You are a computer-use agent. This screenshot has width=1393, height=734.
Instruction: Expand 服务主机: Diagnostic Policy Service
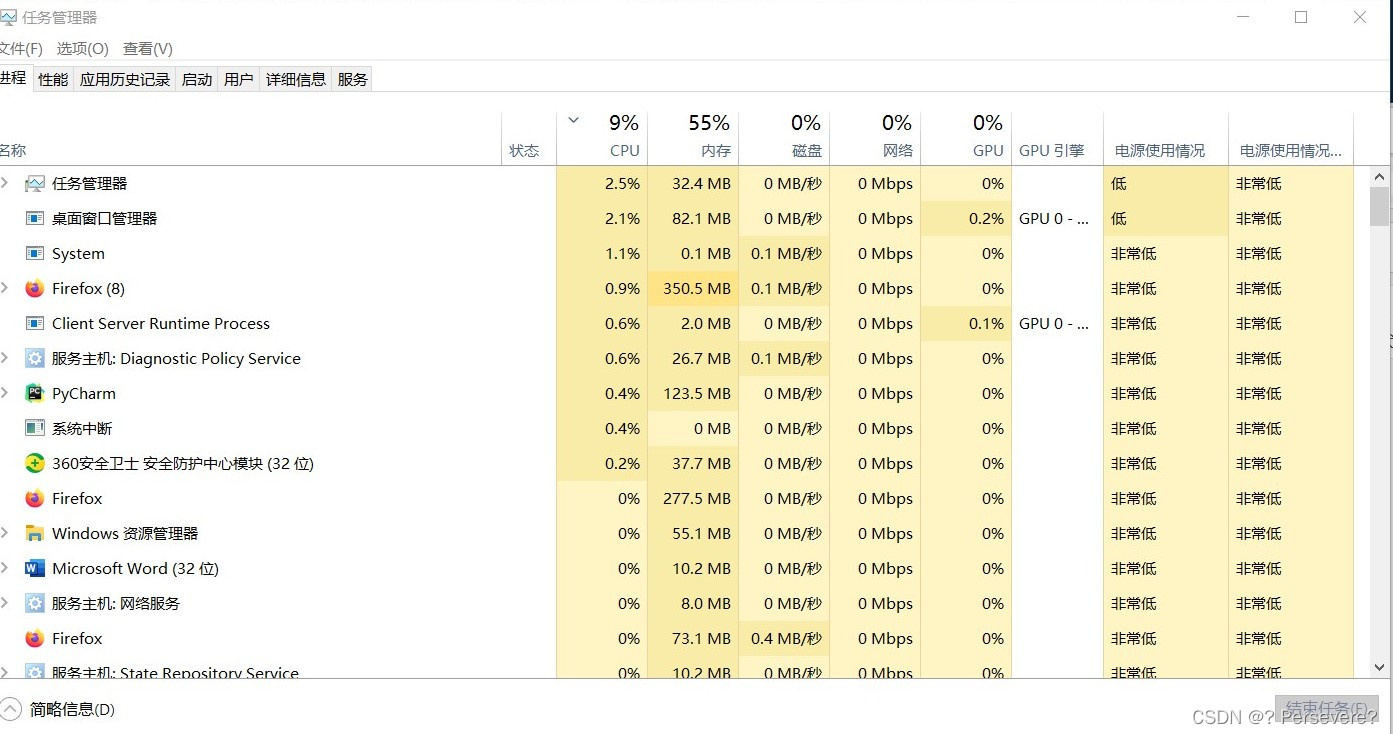pos(5,358)
